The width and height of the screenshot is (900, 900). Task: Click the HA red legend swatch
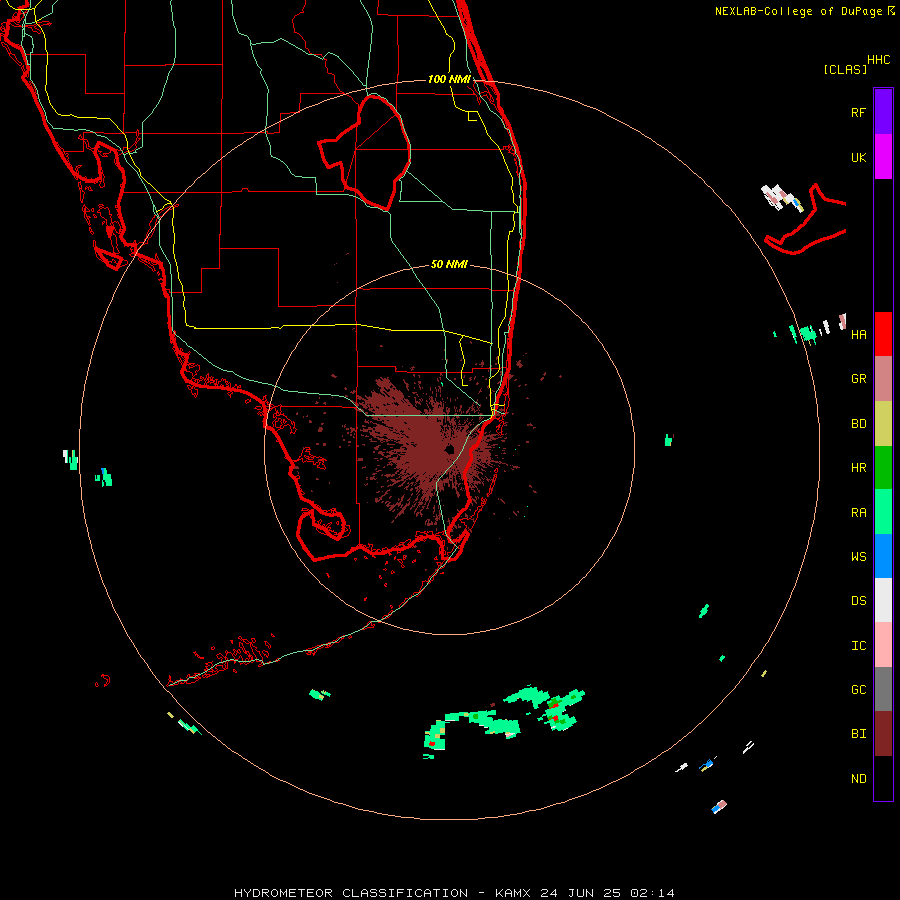[x=883, y=334]
